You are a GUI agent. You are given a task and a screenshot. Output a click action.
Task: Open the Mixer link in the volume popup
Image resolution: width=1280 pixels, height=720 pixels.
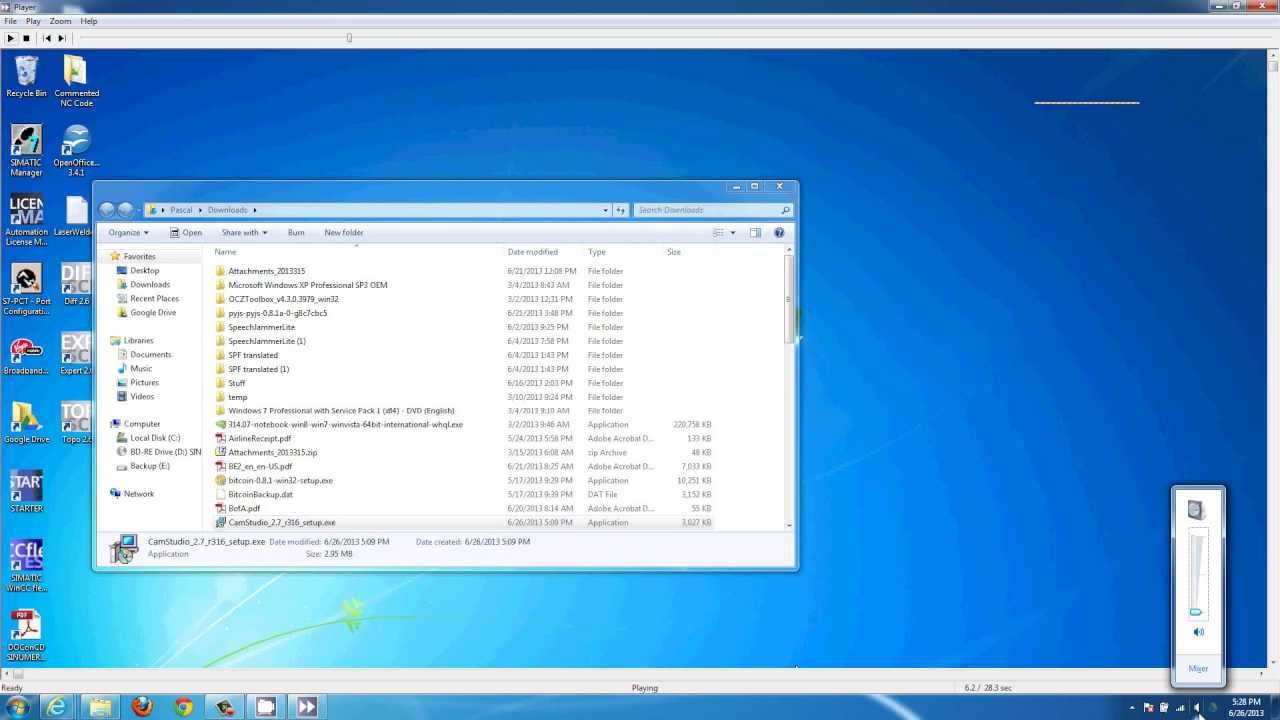pos(1197,668)
